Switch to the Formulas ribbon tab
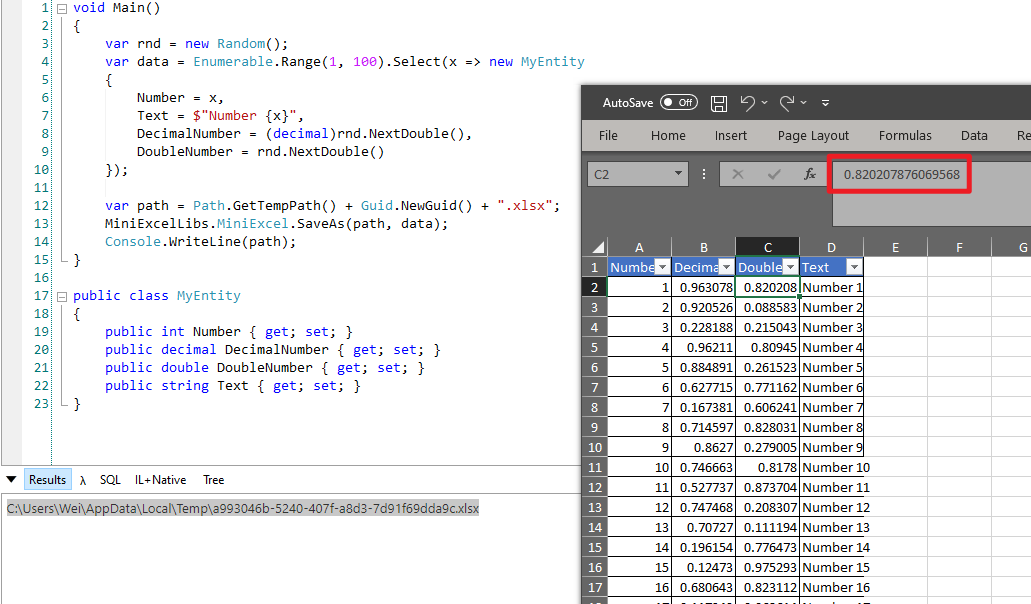The height and width of the screenshot is (604, 1031). click(905, 135)
